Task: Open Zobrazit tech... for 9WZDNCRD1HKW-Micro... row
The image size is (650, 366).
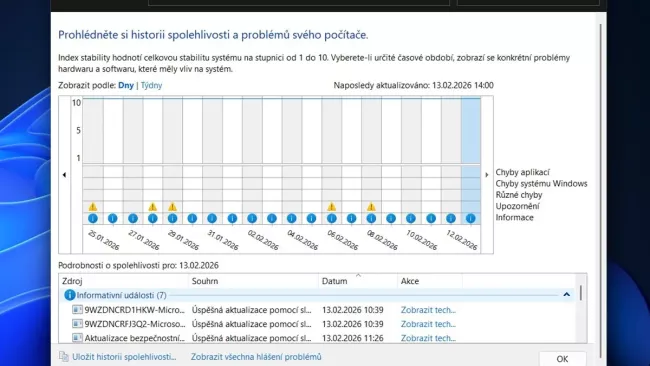Action: click(x=428, y=310)
